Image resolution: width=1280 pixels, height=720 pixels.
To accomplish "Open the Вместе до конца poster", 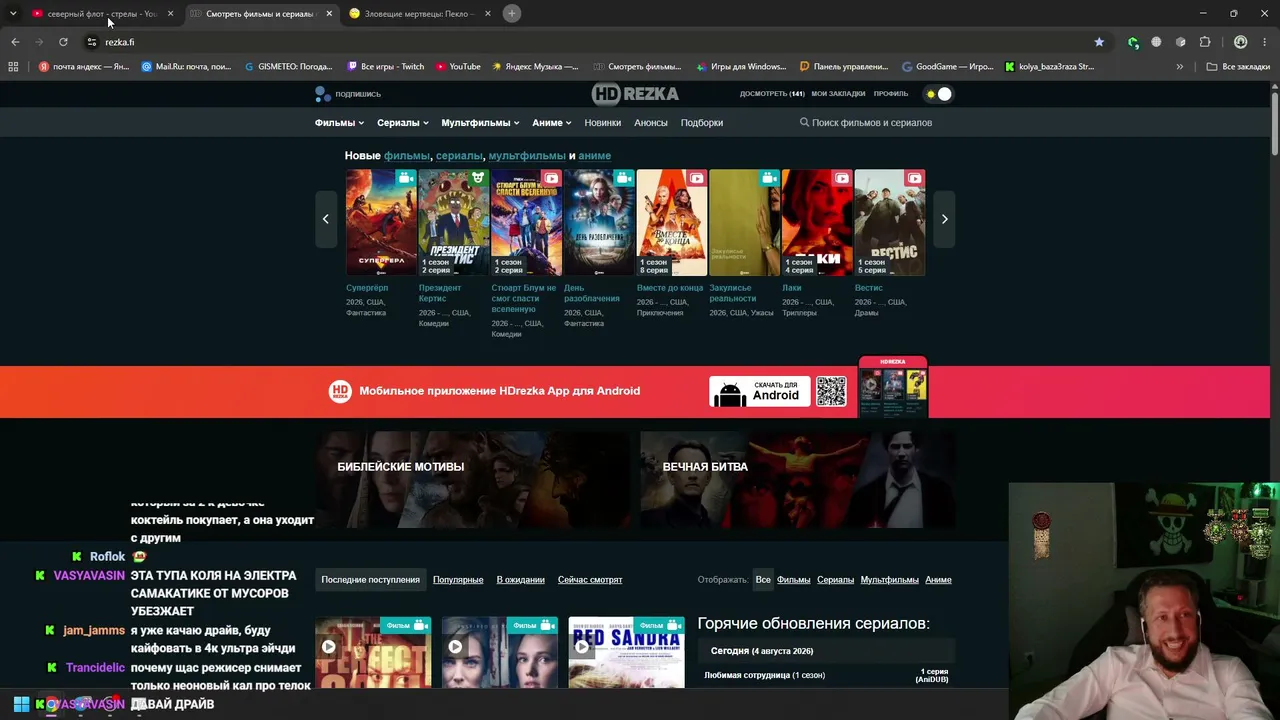I will click(672, 222).
